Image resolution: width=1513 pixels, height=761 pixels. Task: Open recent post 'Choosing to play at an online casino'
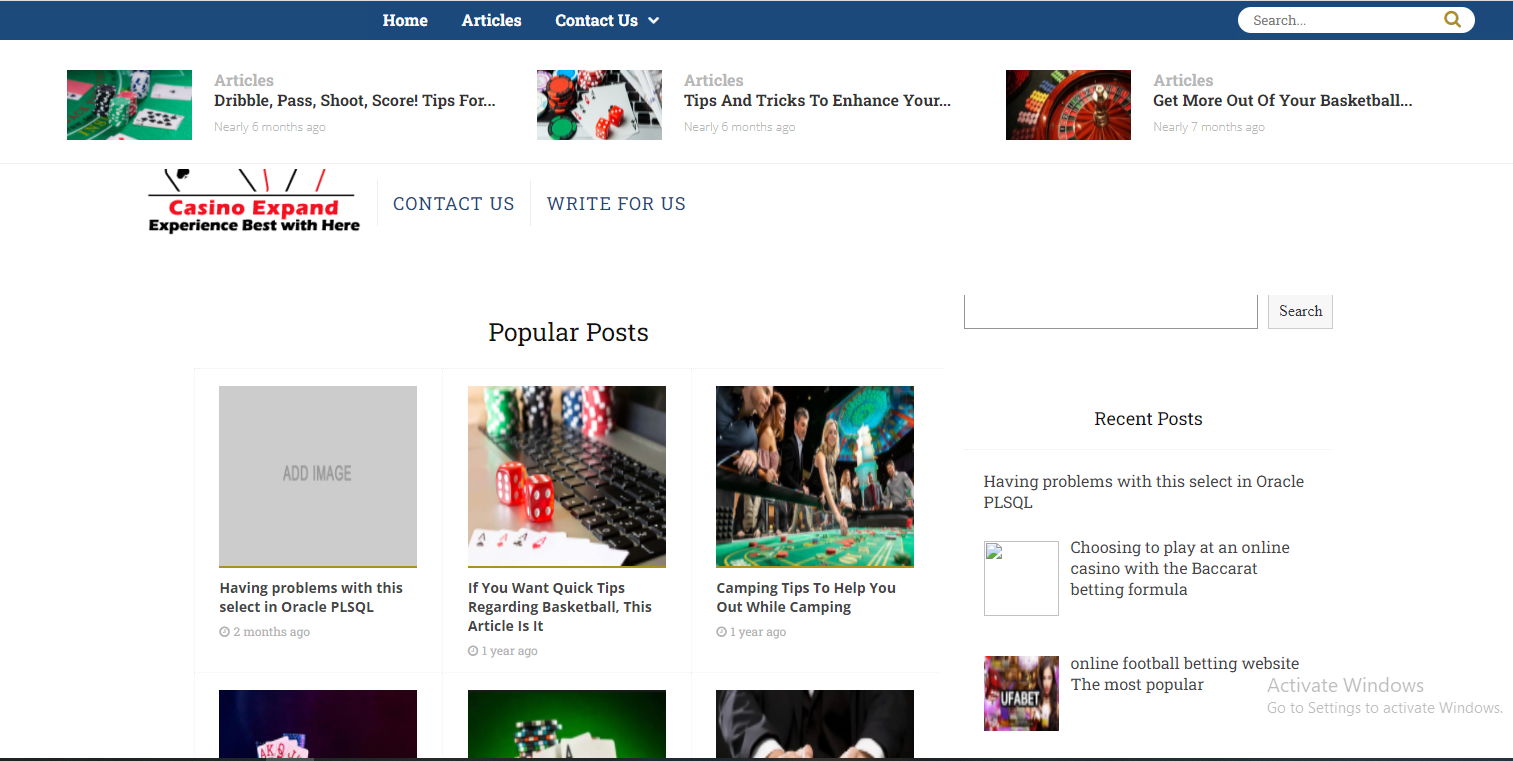click(x=1180, y=568)
